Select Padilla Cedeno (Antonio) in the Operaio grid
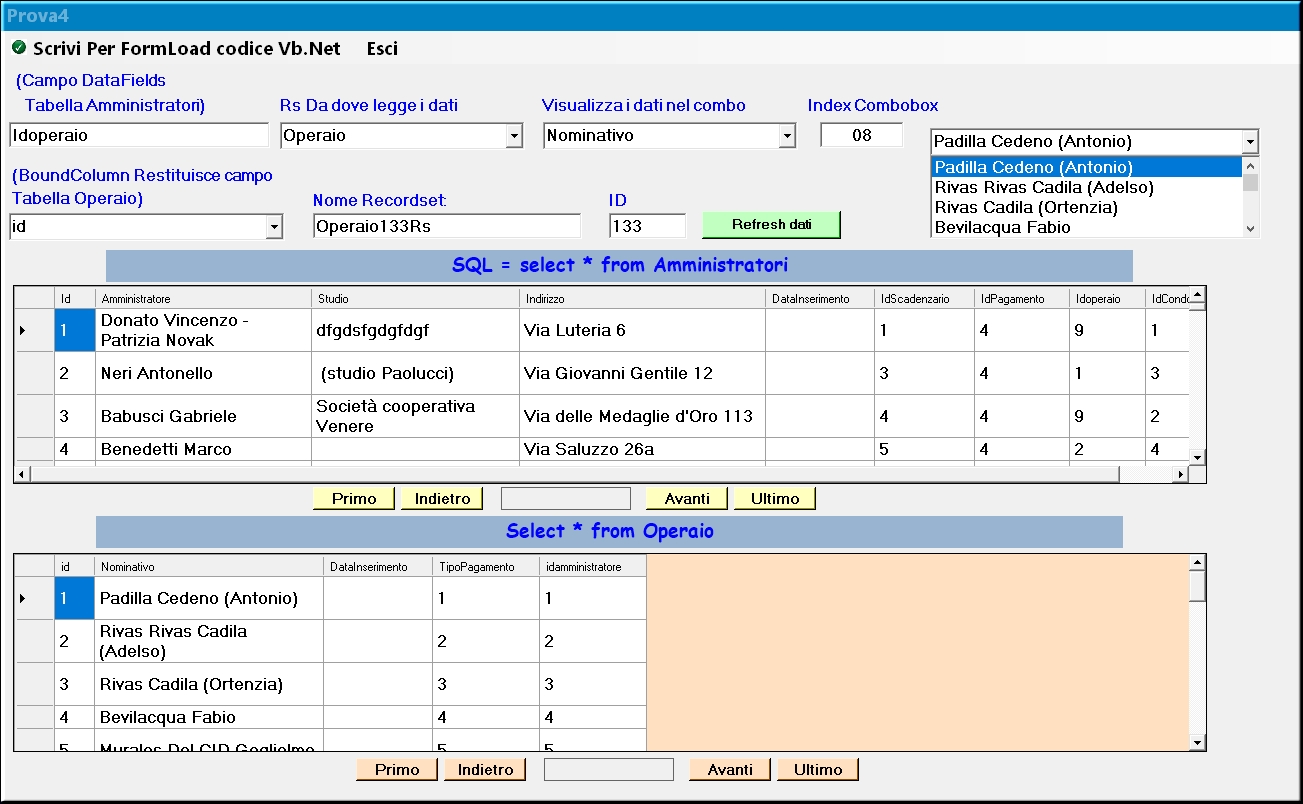 [x=209, y=598]
